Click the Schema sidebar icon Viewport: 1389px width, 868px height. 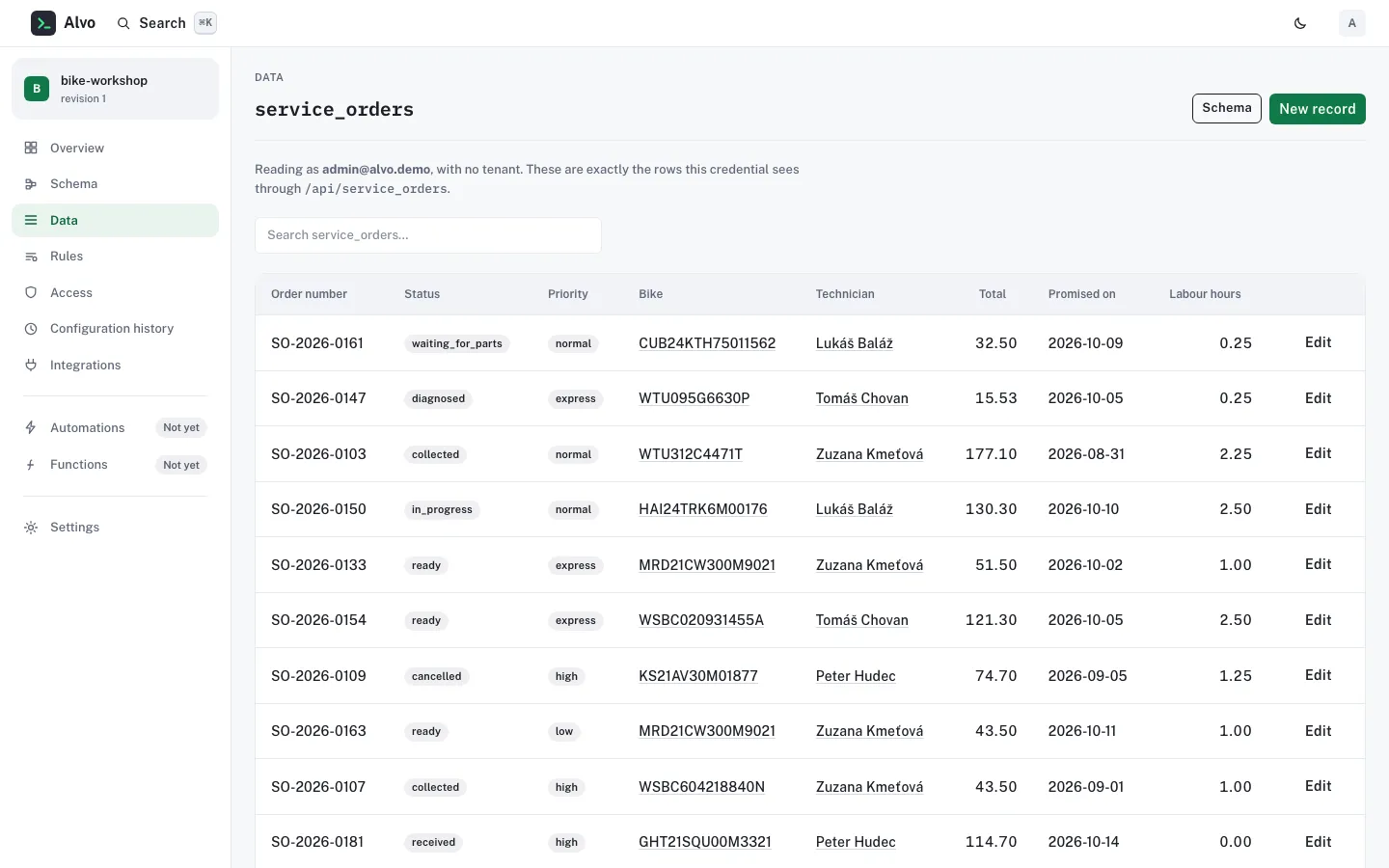click(x=31, y=184)
